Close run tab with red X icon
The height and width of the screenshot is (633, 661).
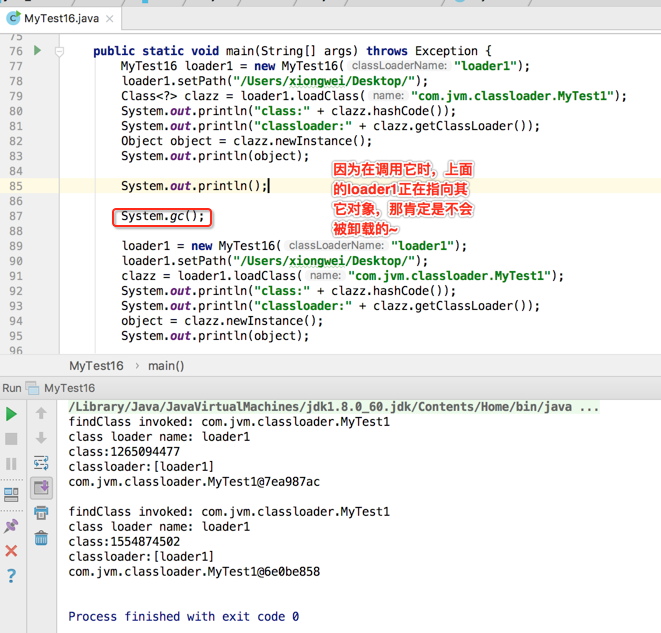(11, 550)
